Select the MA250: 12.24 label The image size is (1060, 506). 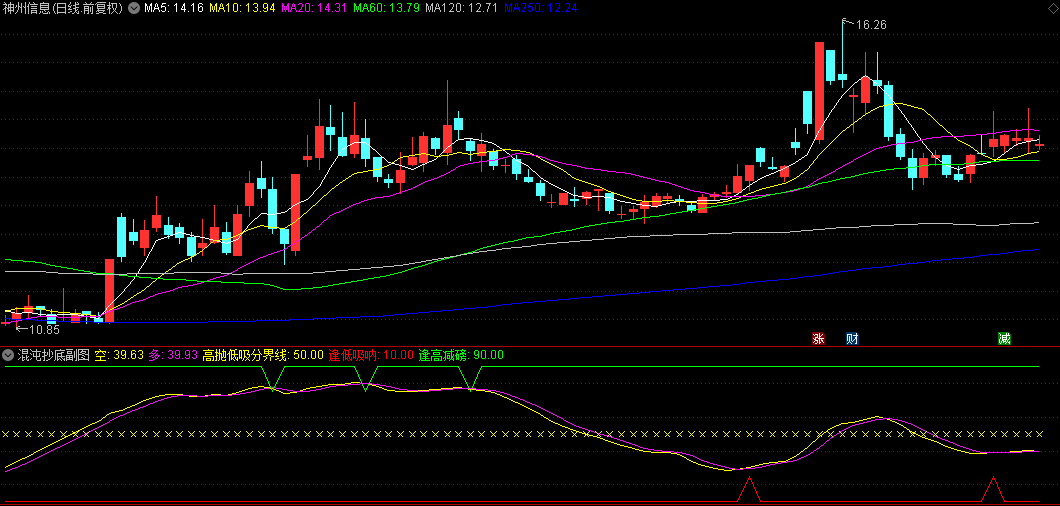[540, 9]
